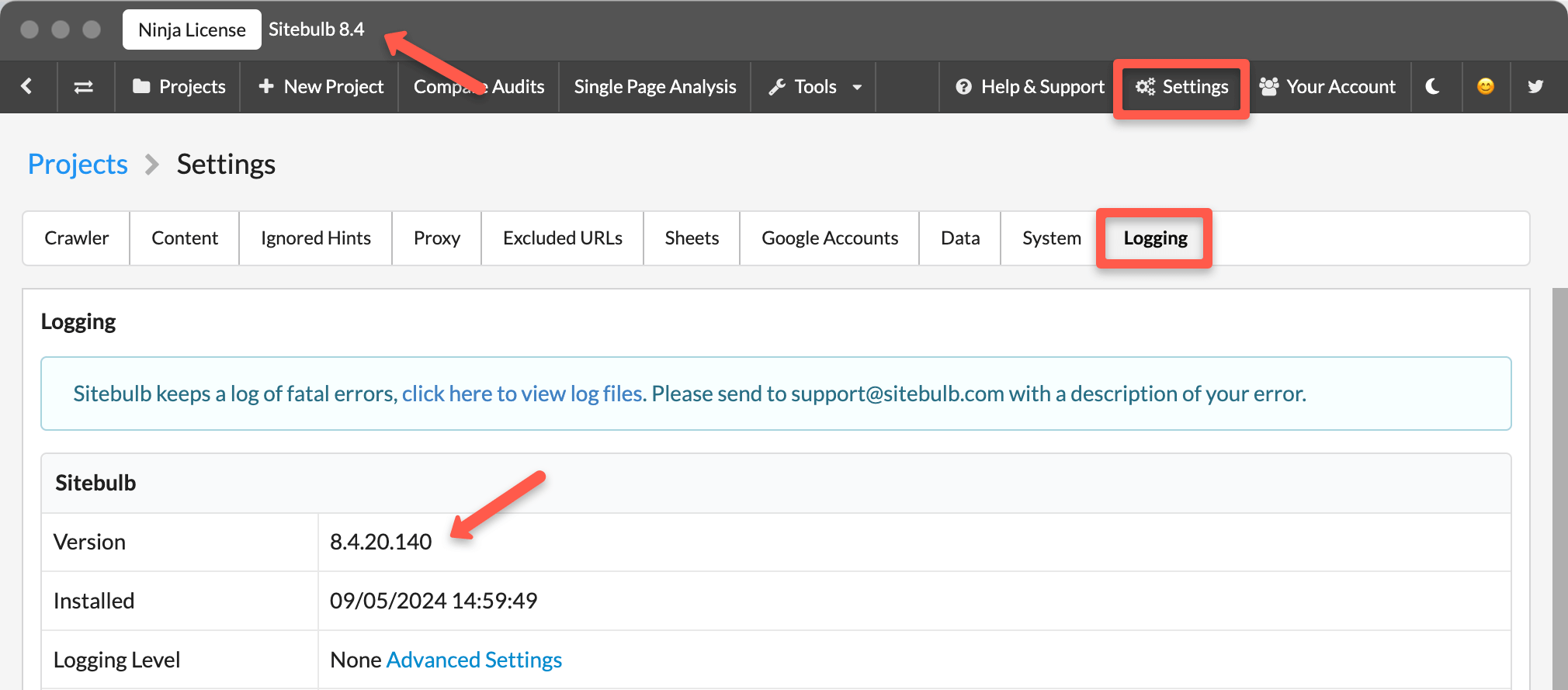Click the back chevron in the toolbar
The height and width of the screenshot is (690, 1568).
pyautogui.click(x=27, y=86)
